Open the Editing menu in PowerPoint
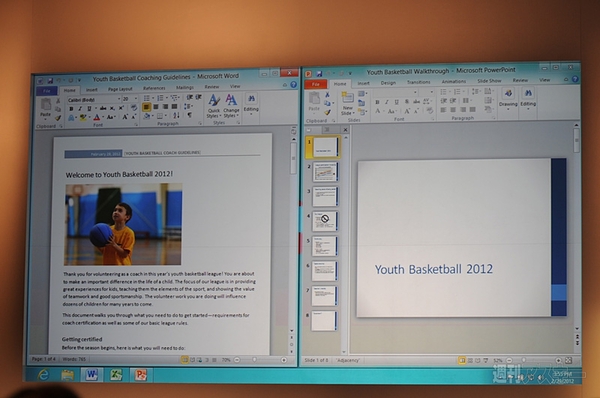 coord(528,99)
